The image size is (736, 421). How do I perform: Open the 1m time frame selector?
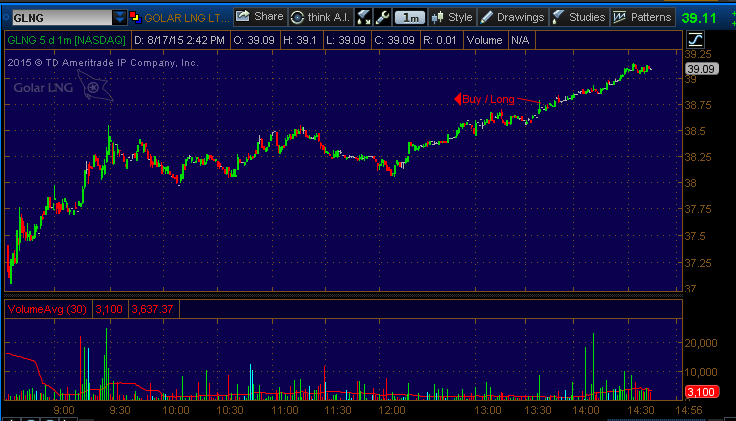[410, 18]
